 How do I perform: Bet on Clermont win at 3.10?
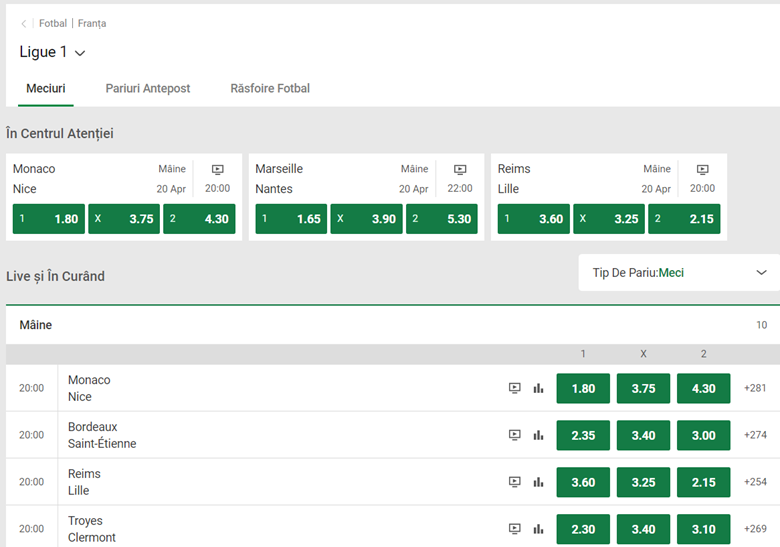[x=703, y=529]
